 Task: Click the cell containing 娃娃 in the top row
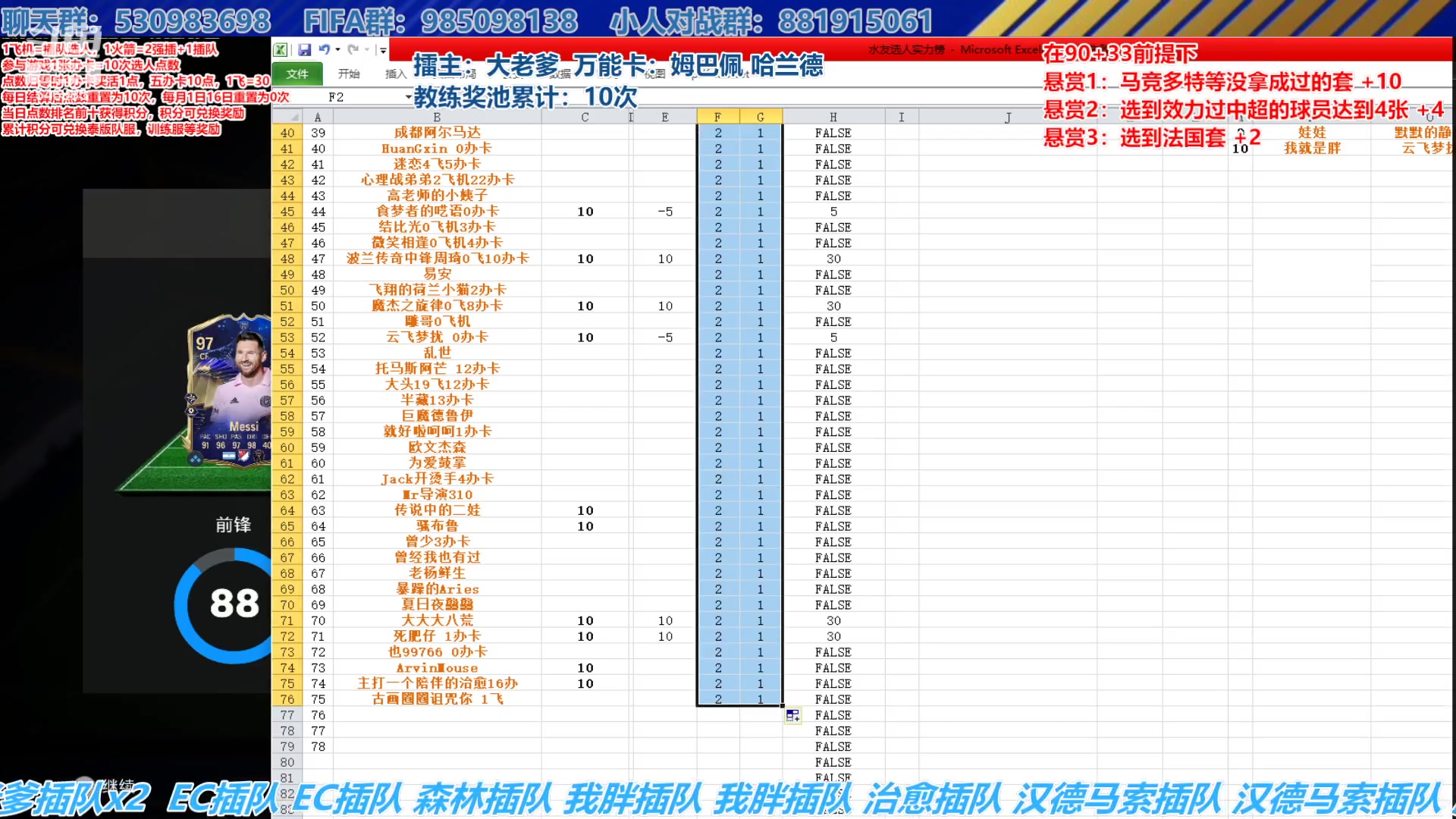[x=1312, y=133]
